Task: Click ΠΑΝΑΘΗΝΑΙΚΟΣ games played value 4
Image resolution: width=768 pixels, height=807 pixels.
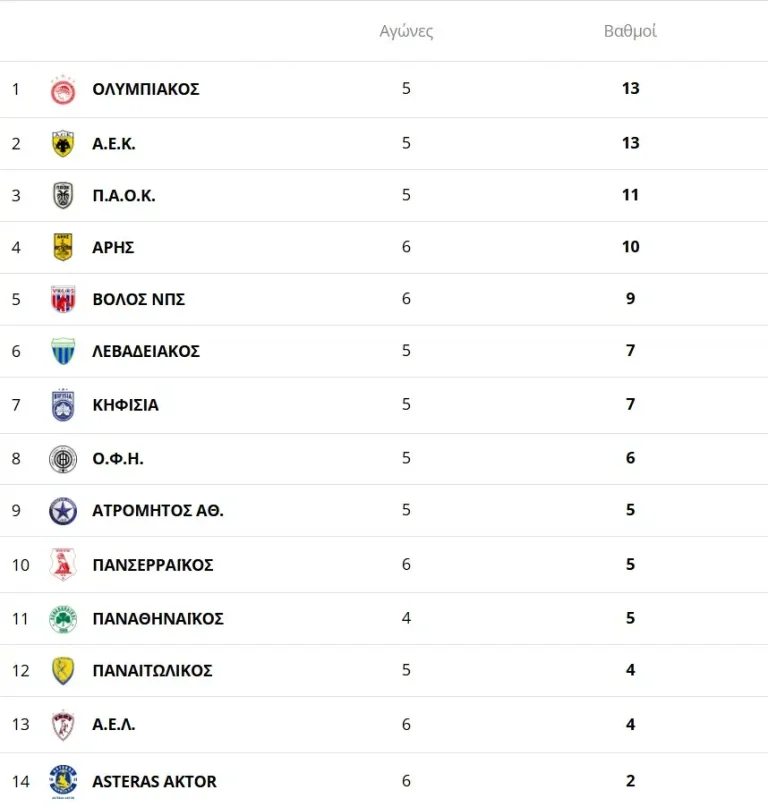Action: [406, 618]
